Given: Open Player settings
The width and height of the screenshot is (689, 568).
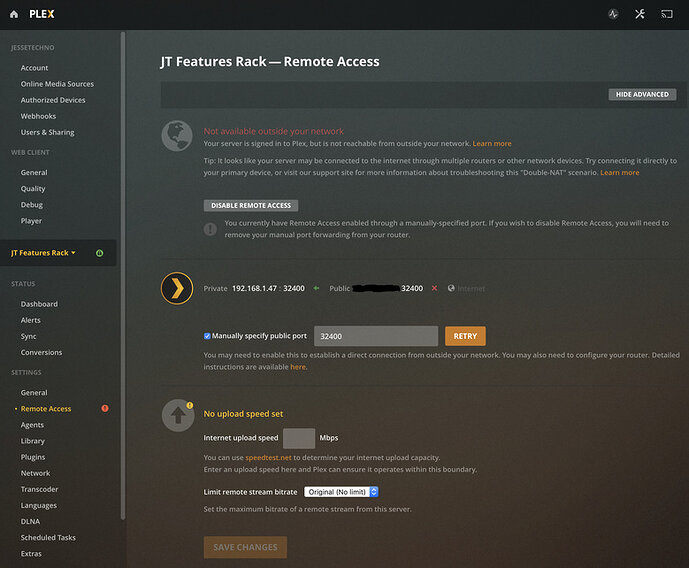Looking at the screenshot, I should coord(31,221).
